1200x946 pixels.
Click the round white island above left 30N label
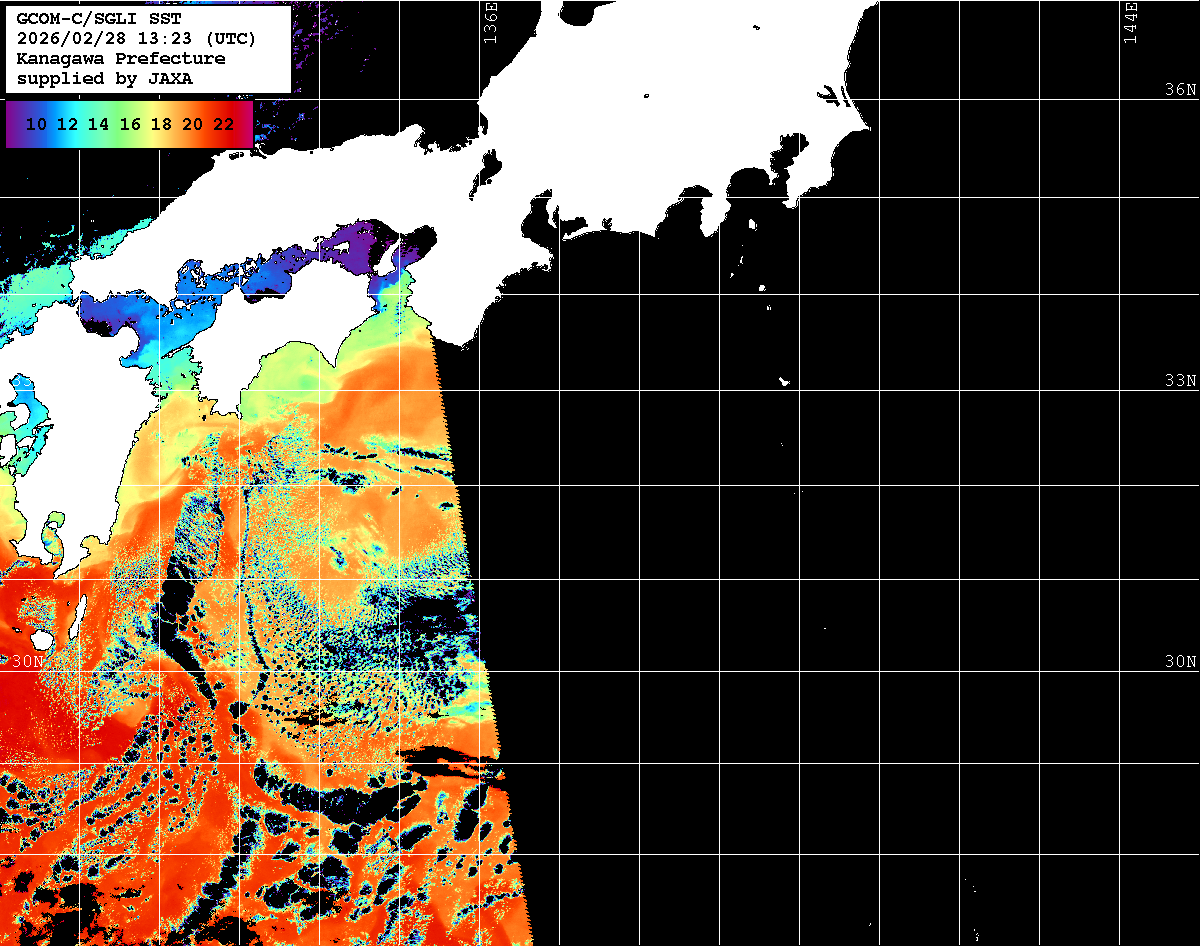(41, 638)
